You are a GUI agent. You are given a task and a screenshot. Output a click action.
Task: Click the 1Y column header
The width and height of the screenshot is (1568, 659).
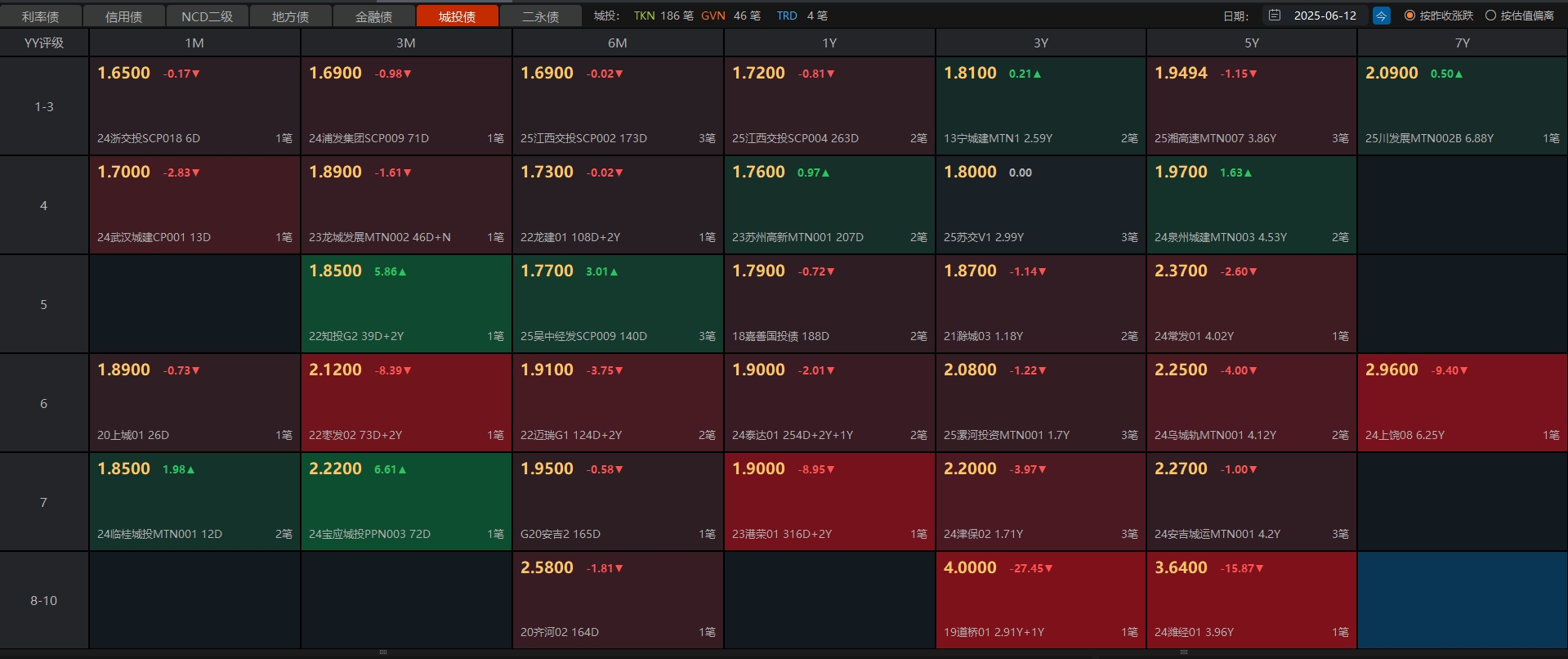point(829,43)
